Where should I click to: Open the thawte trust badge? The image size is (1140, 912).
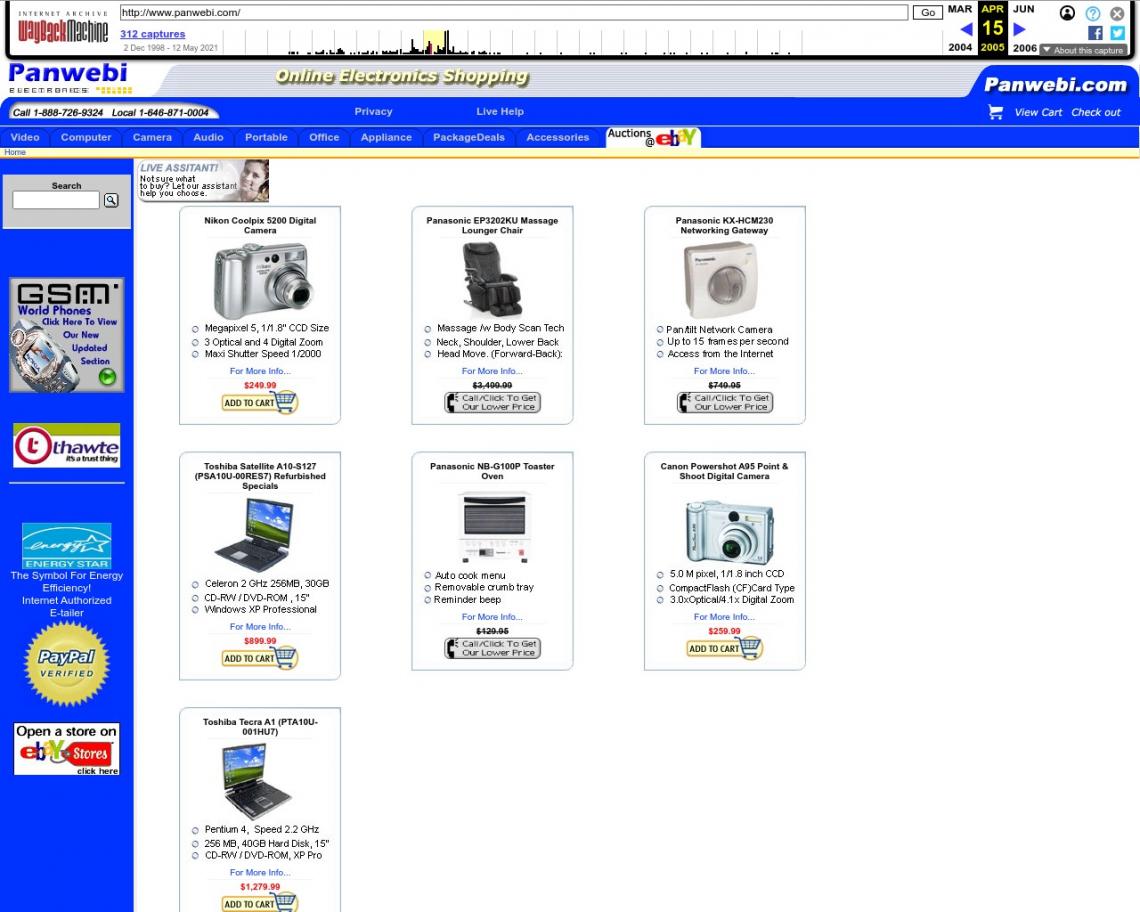click(67, 445)
